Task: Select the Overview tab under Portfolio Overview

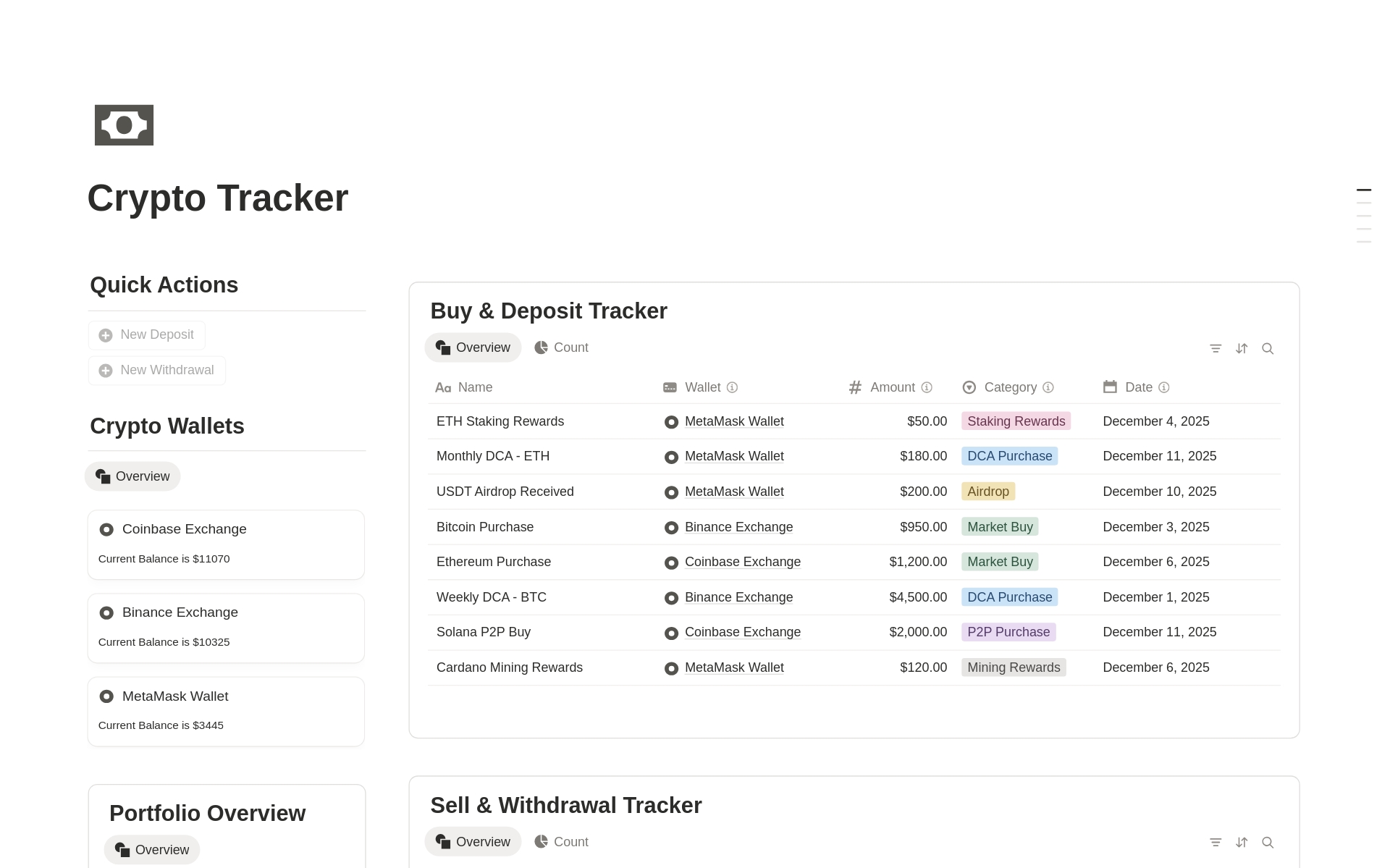Action: coord(151,849)
